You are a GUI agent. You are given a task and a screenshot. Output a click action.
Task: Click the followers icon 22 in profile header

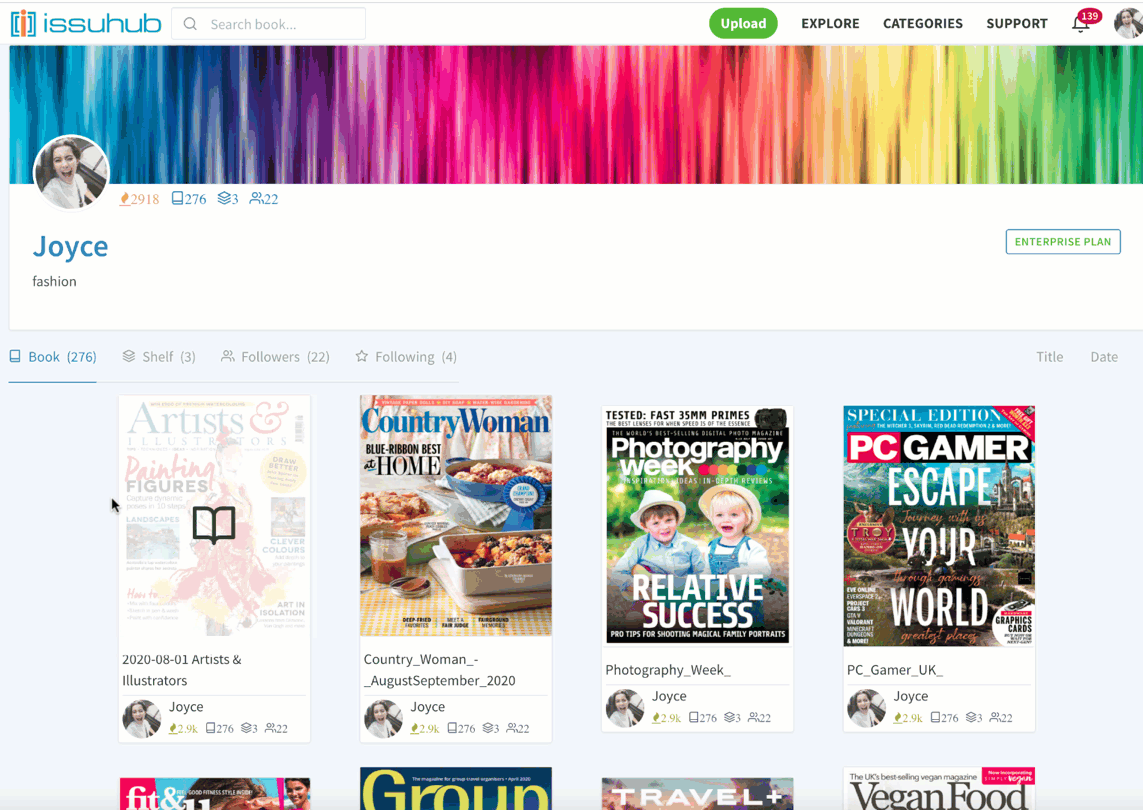coord(256,198)
